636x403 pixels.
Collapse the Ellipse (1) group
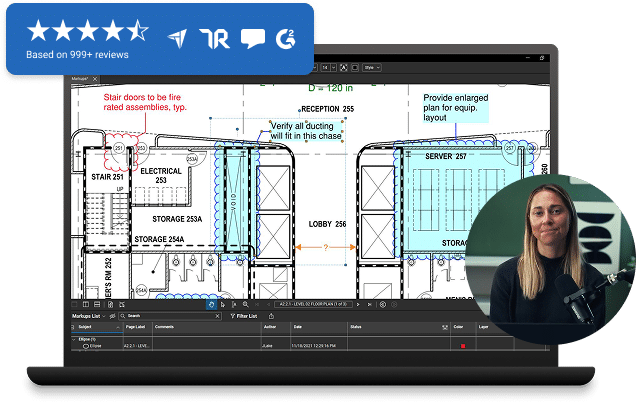[74, 339]
